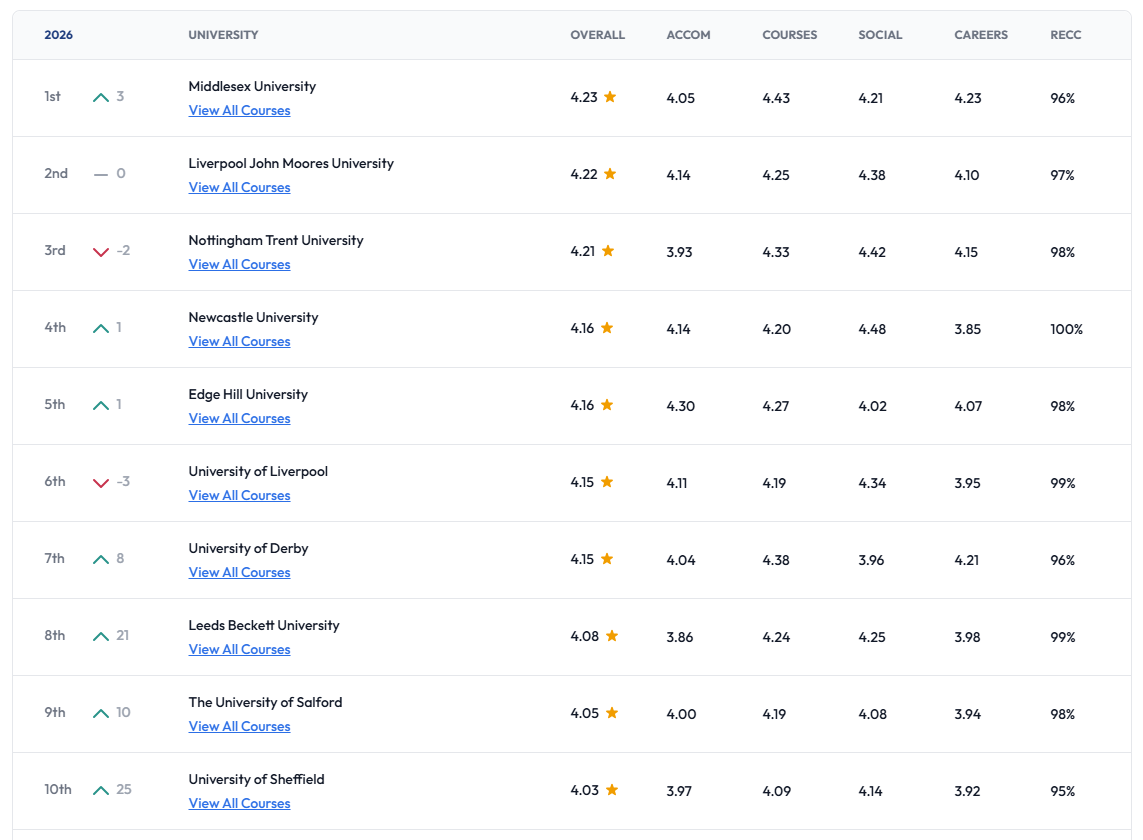This screenshot has width=1143, height=840.
Task: Click the Edge Hill University name
Action: click(248, 394)
